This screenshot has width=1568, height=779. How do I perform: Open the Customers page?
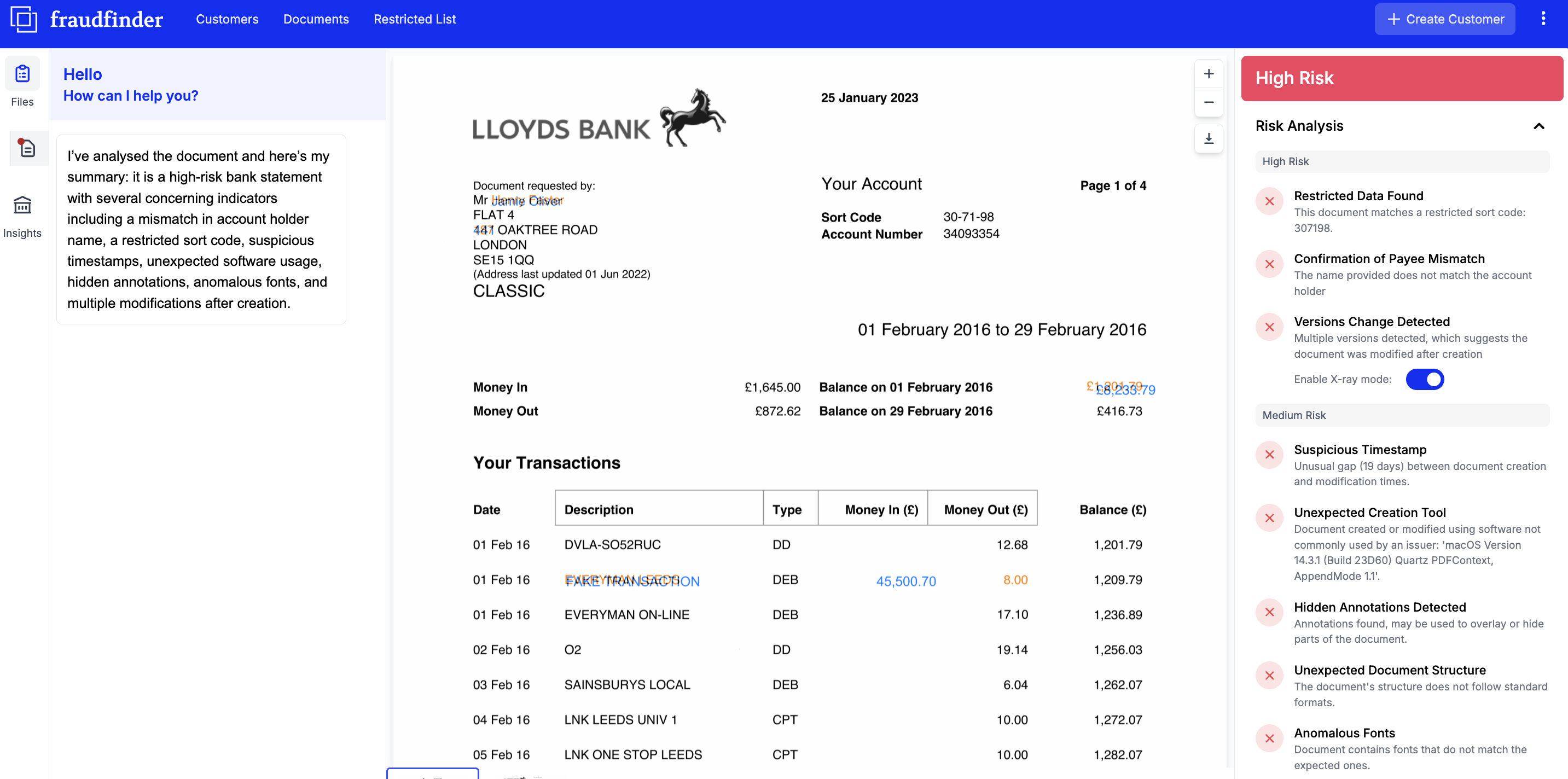coord(227,19)
